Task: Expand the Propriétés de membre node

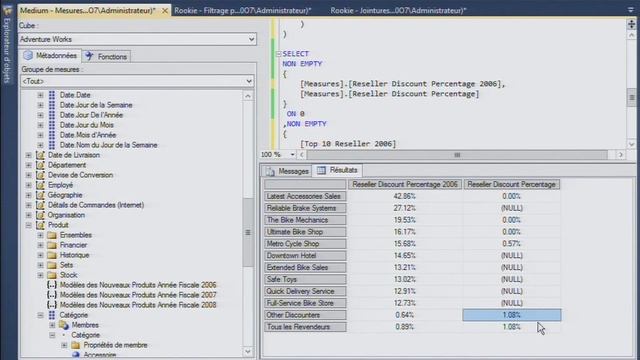Action: (x=64, y=345)
